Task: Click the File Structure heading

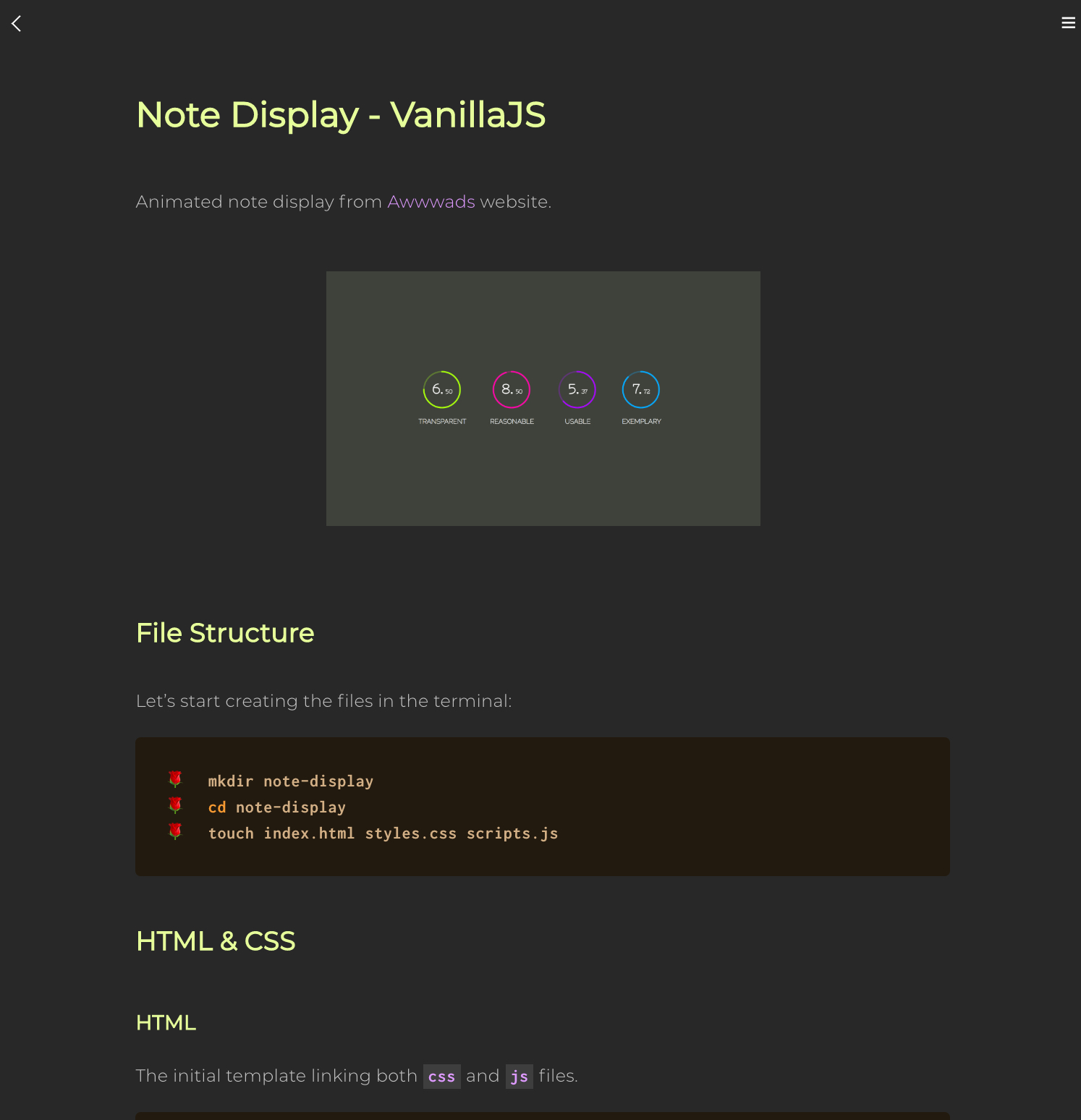Action: [x=224, y=633]
